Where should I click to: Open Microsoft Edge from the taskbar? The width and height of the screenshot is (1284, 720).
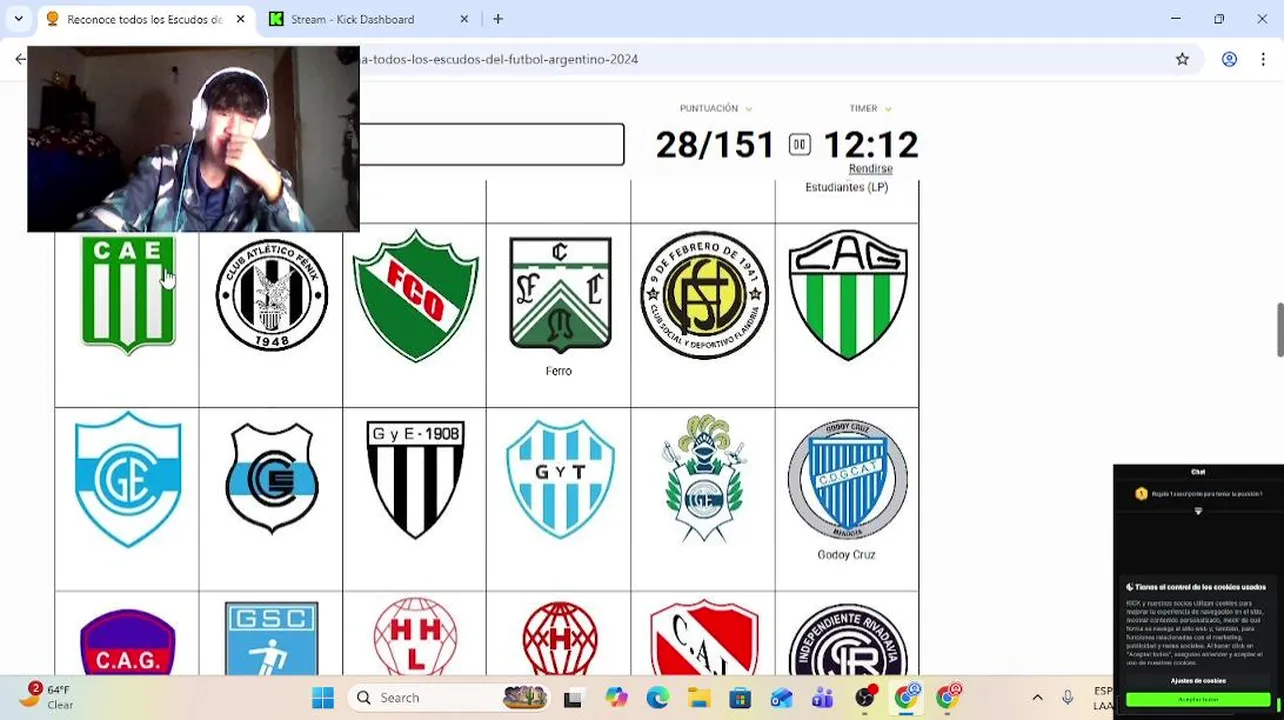pyautogui.click(x=657, y=698)
